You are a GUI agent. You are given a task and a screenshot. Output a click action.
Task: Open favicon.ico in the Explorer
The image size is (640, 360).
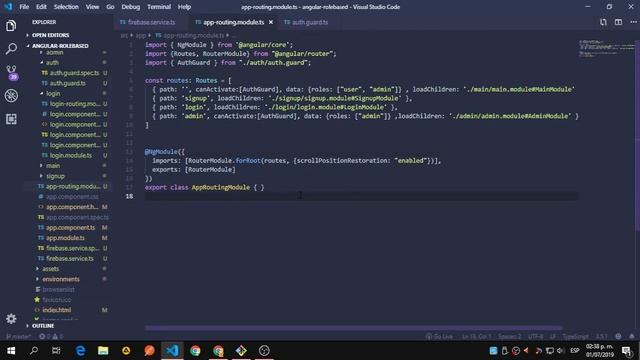tap(56, 300)
